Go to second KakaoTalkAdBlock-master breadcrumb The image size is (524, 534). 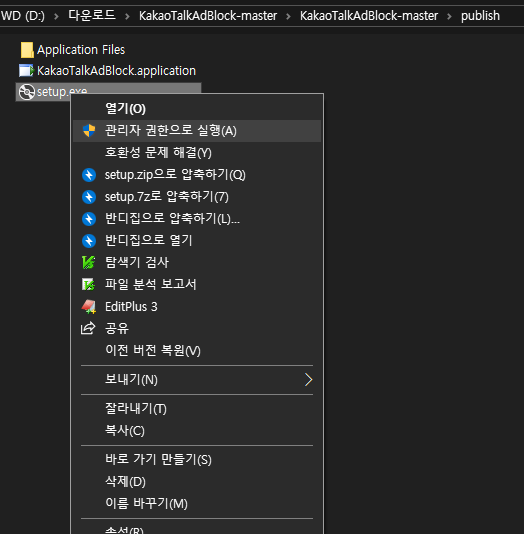[x=369, y=16]
